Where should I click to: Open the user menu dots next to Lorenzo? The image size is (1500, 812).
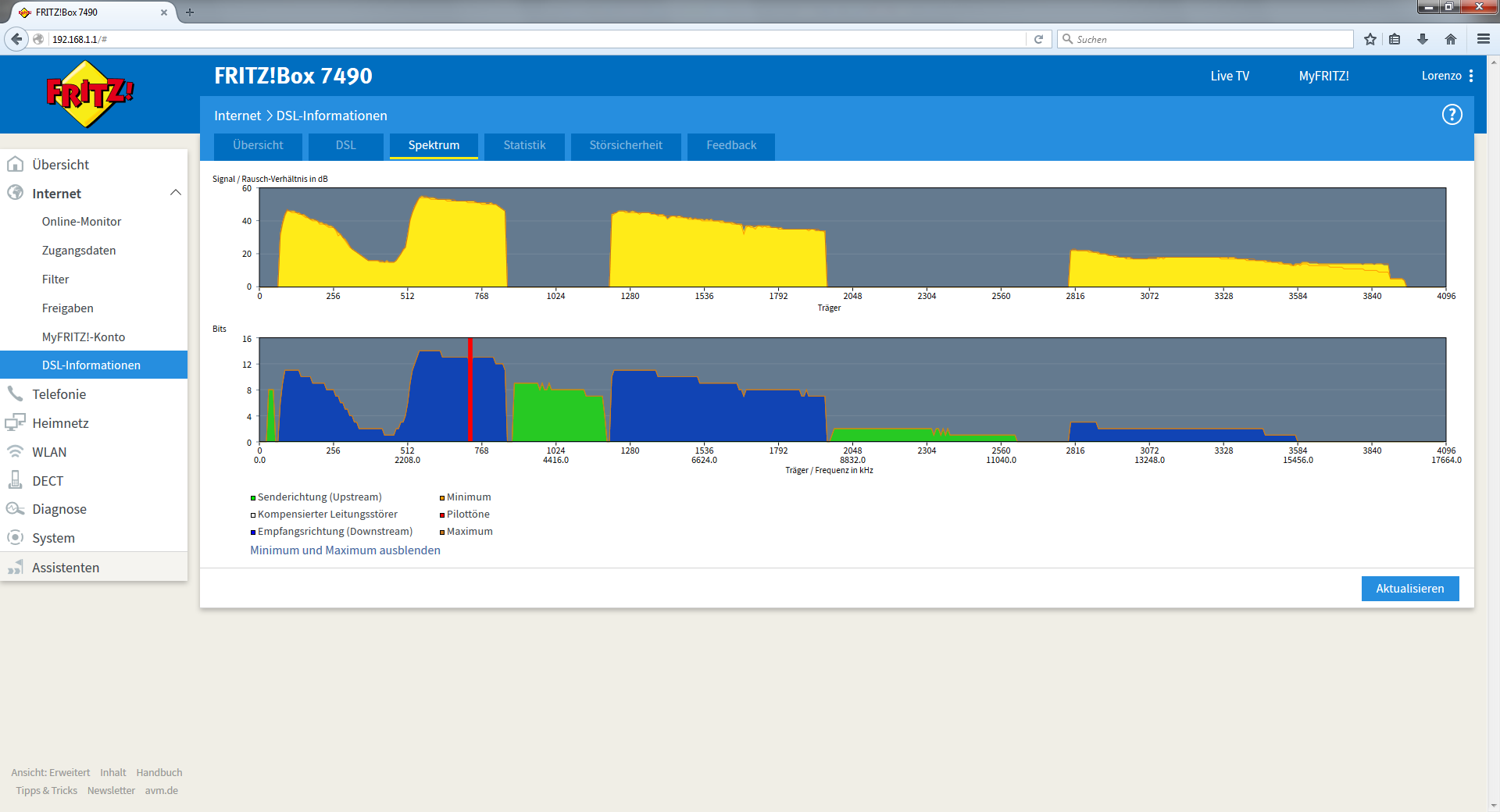coord(1471,76)
